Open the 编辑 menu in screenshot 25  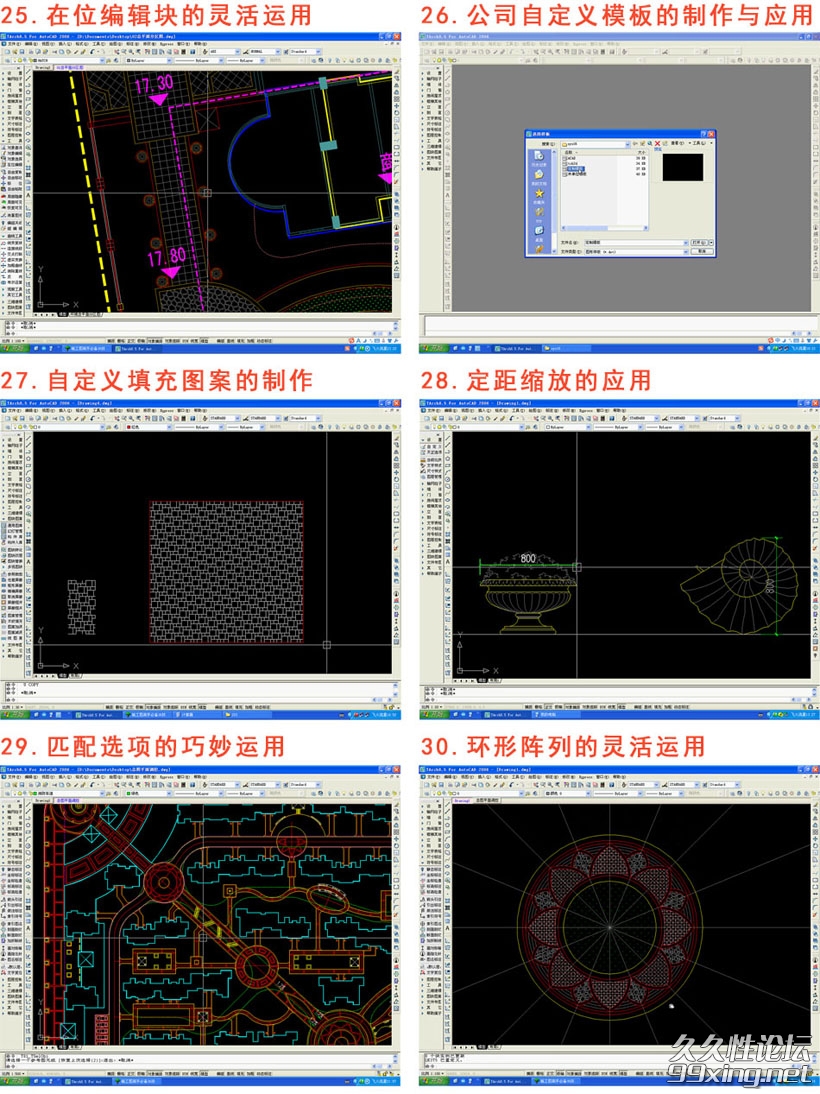pyautogui.click(x=31, y=44)
